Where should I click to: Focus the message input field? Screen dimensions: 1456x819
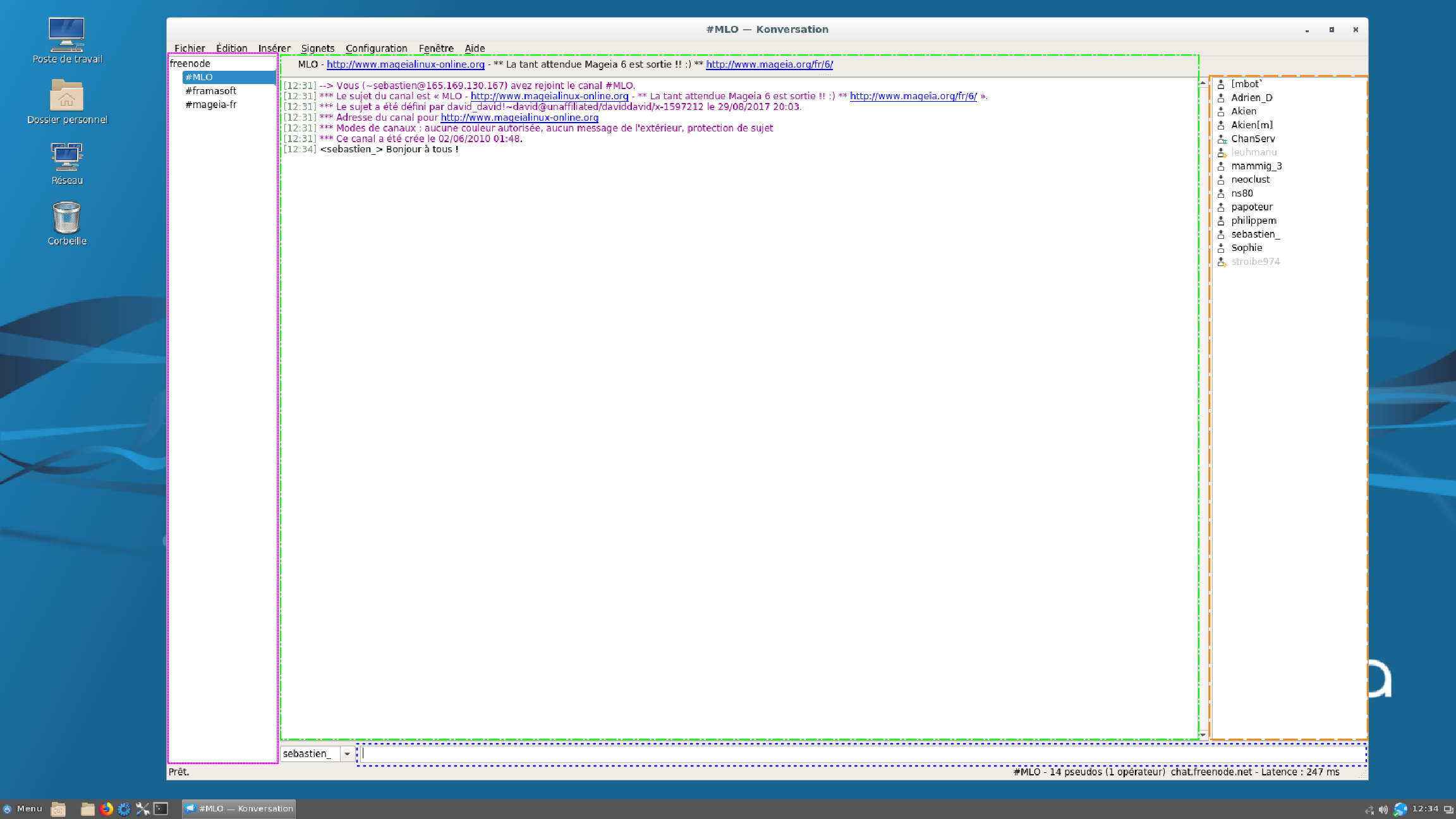(x=862, y=753)
